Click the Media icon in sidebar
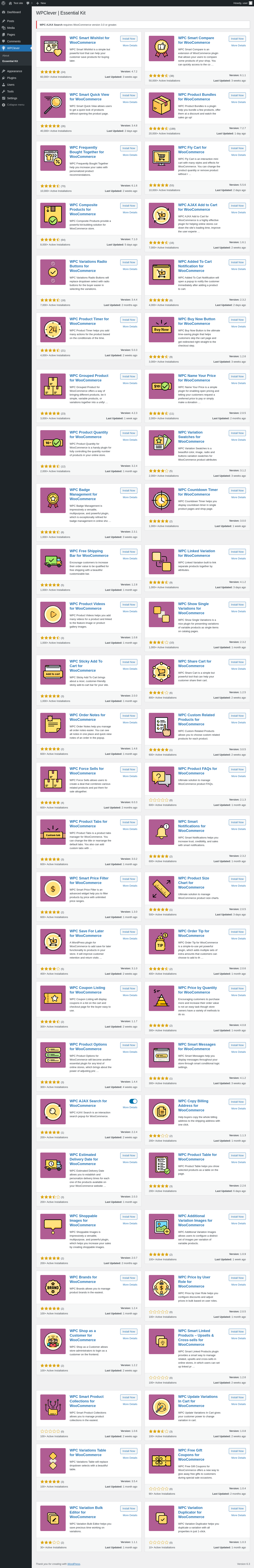The height and width of the screenshot is (1568, 254). pyautogui.click(x=4, y=28)
